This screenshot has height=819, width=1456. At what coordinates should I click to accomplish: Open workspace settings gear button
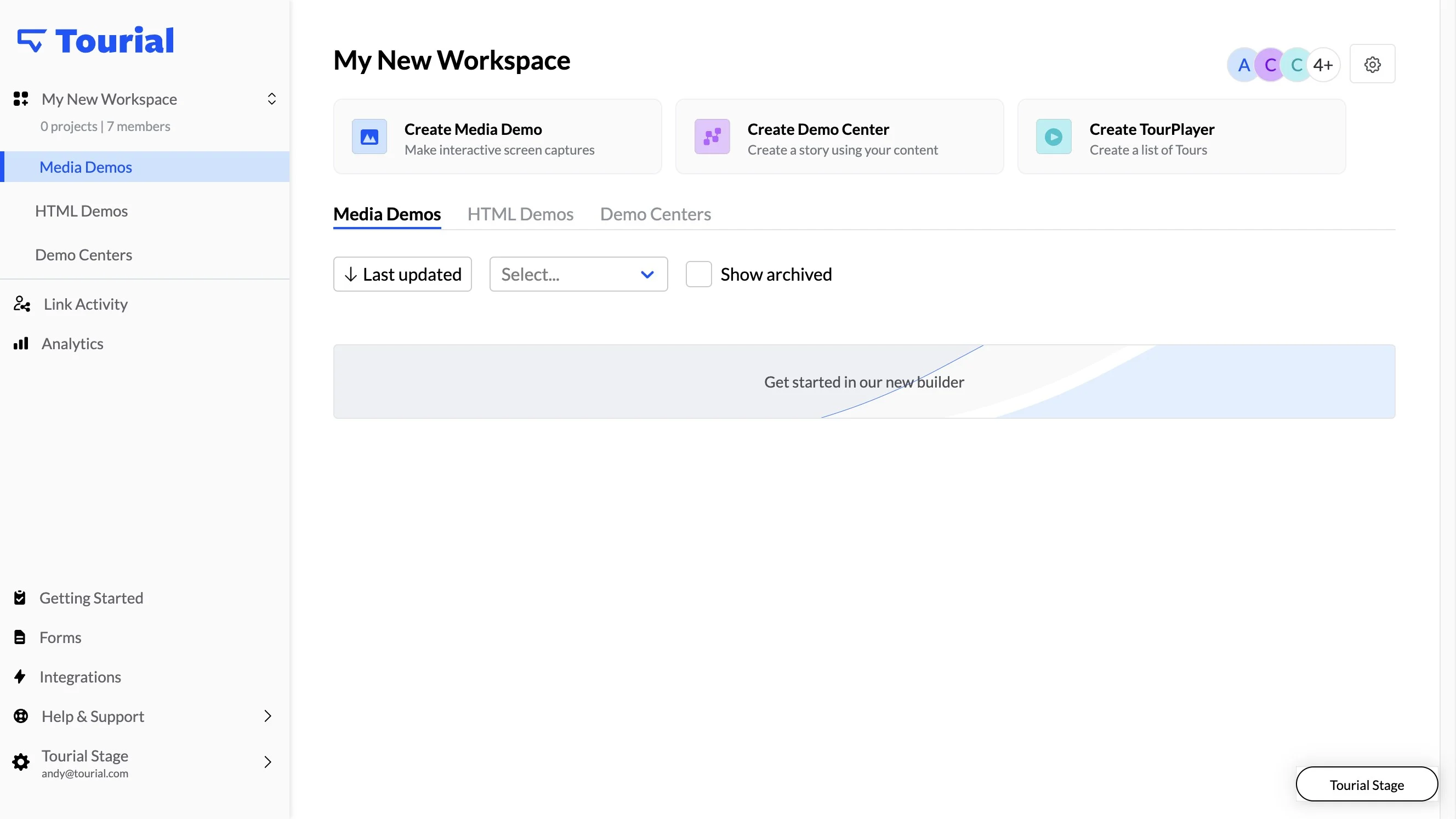[x=1372, y=64]
